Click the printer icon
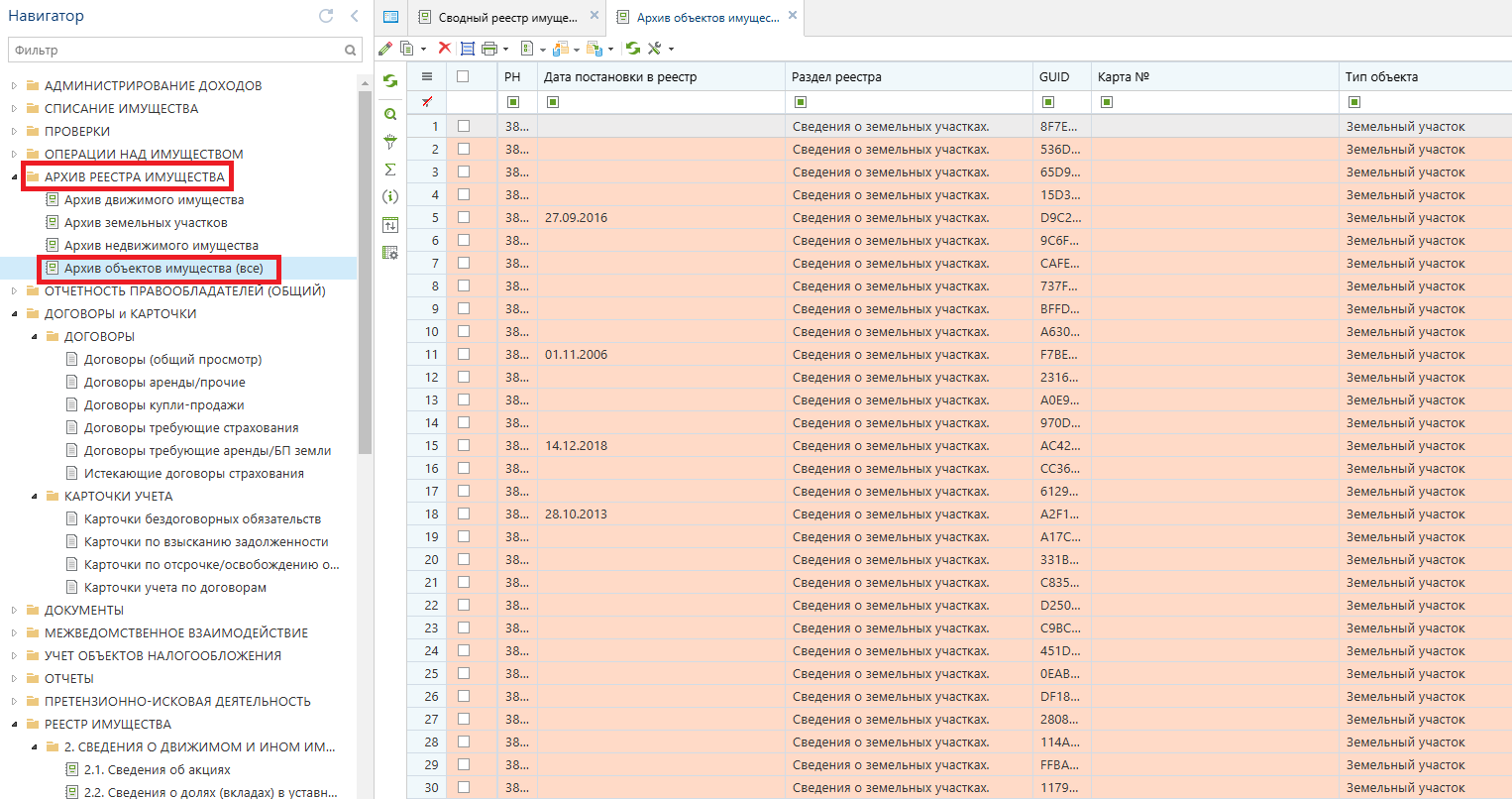The height and width of the screenshot is (799, 1512). coord(488,48)
